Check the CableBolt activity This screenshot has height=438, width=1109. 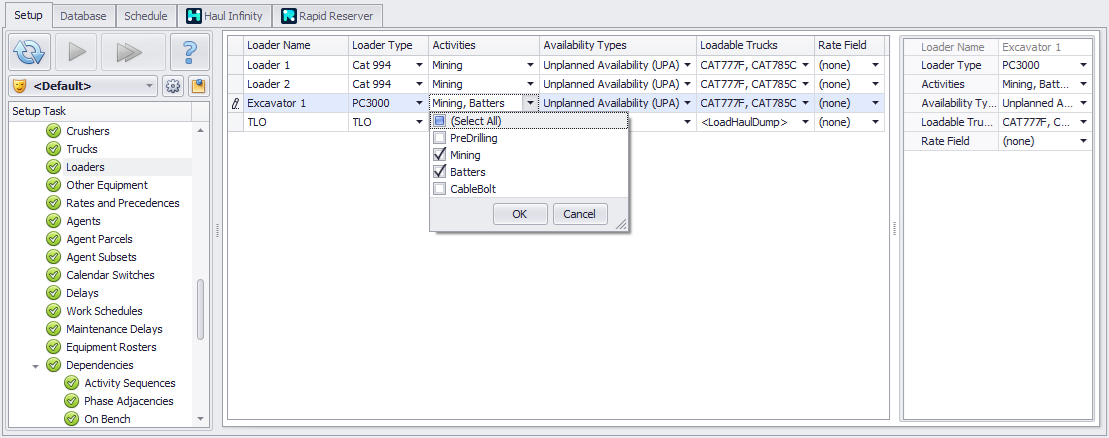(439, 189)
